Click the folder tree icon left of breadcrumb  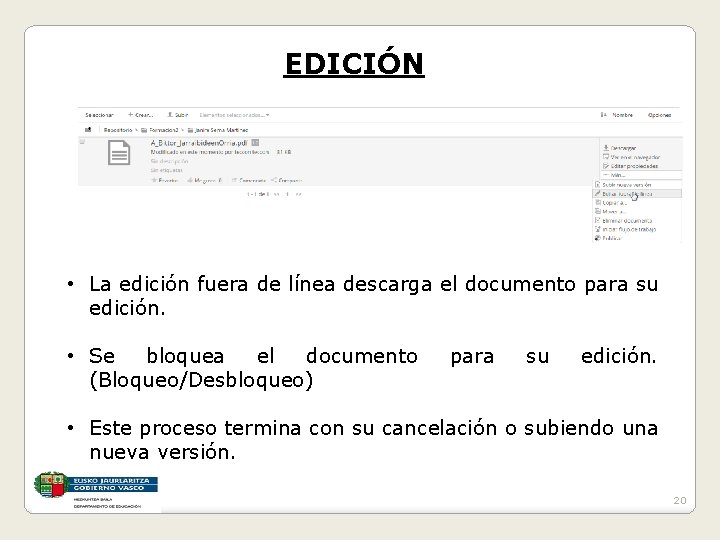(88, 130)
